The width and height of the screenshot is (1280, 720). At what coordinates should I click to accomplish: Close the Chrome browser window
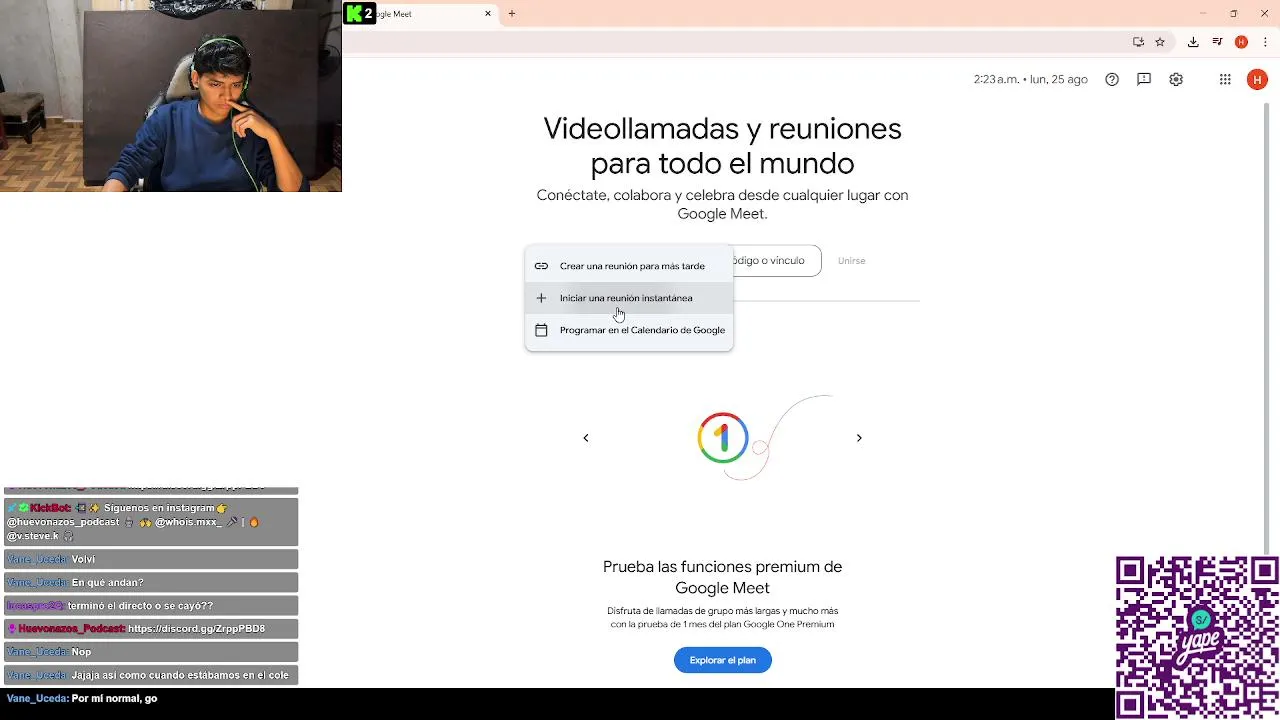click(x=1265, y=14)
